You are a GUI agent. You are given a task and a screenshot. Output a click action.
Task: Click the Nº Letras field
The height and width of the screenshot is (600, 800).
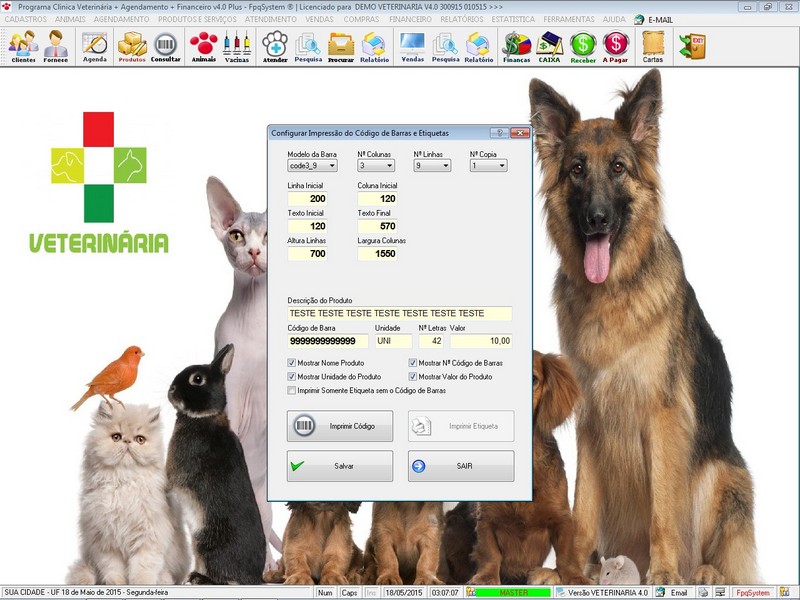coord(431,341)
